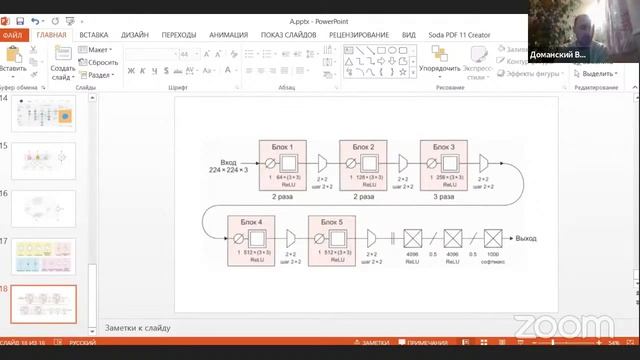Image resolution: width=640 pixels, height=360 pixels.
Task: Align text to the left
Action: pyautogui.click(x=249, y=71)
